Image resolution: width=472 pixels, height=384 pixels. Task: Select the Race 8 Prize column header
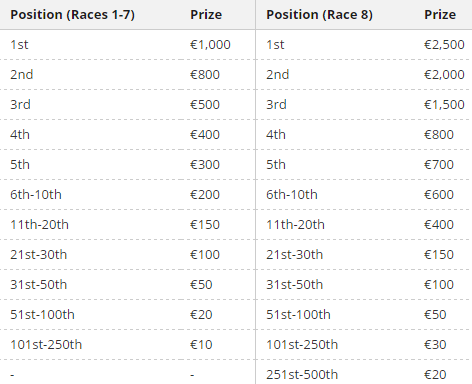[440, 15]
